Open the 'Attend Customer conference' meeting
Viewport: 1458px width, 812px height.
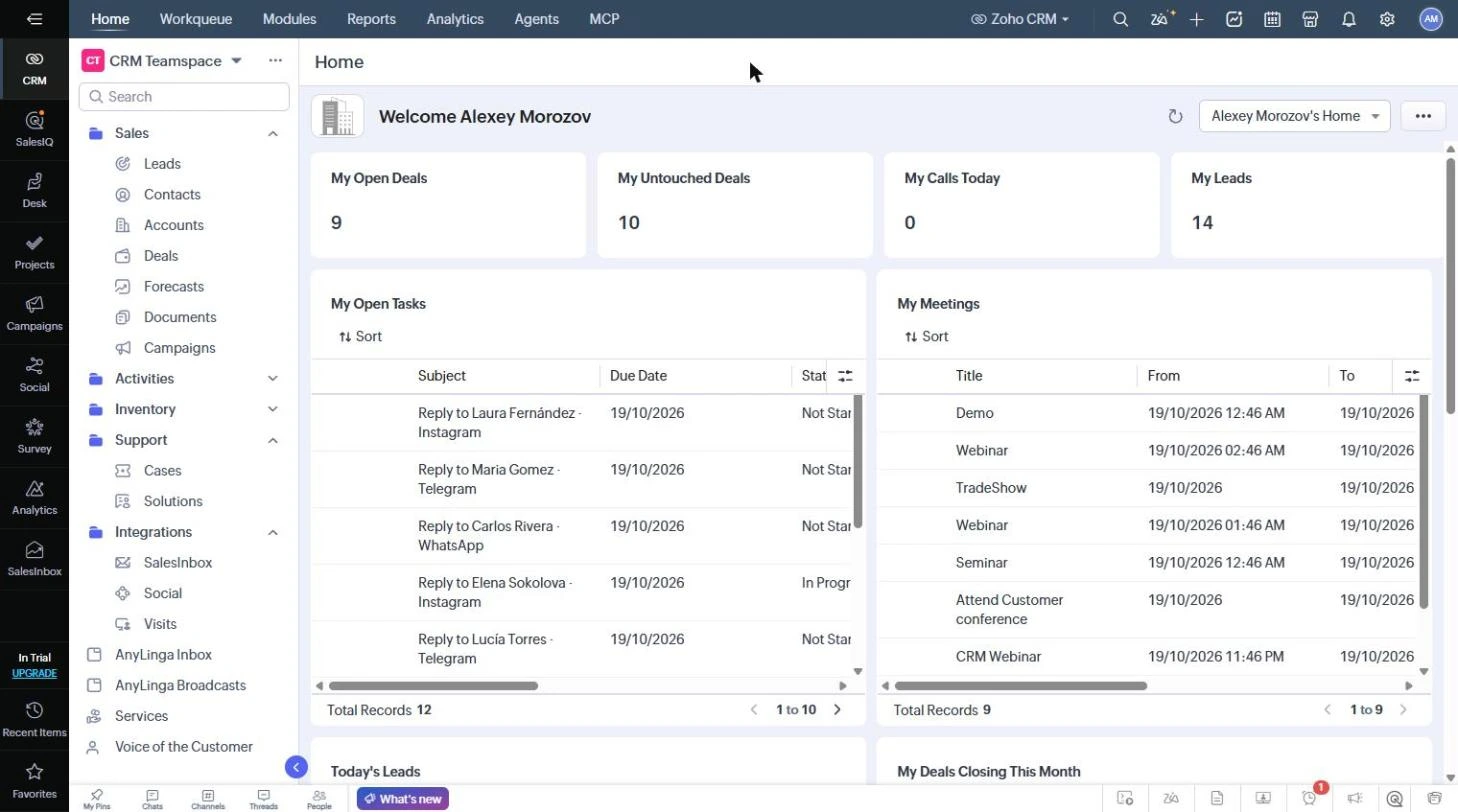click(1009, 609)
